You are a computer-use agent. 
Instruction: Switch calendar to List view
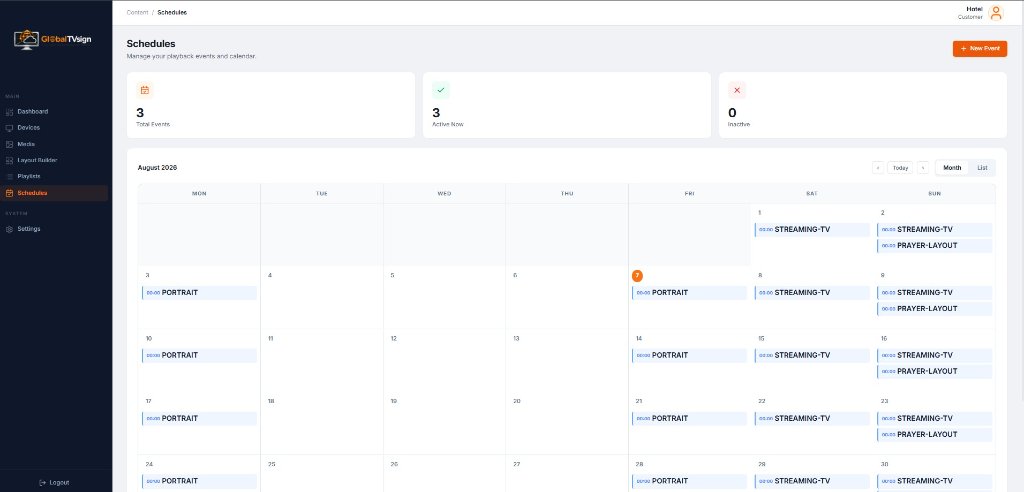pyautogui.click(x=982, y=168)
